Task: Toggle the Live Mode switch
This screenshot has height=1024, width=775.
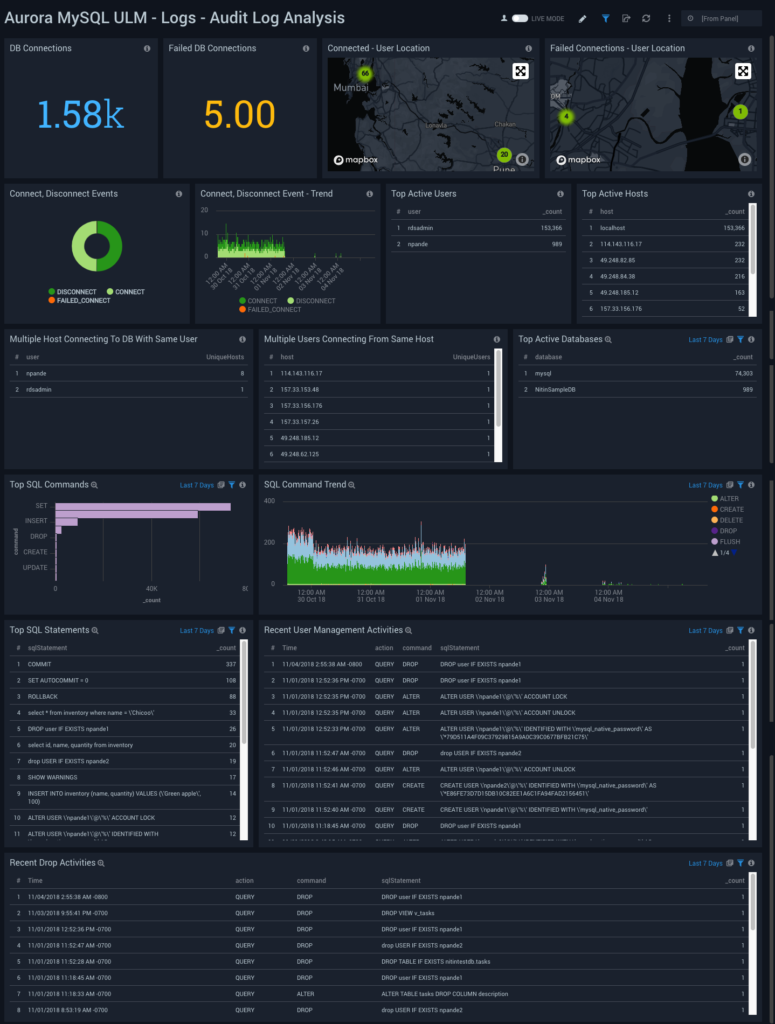Action: pyautogui.click(x=520, y=18)
